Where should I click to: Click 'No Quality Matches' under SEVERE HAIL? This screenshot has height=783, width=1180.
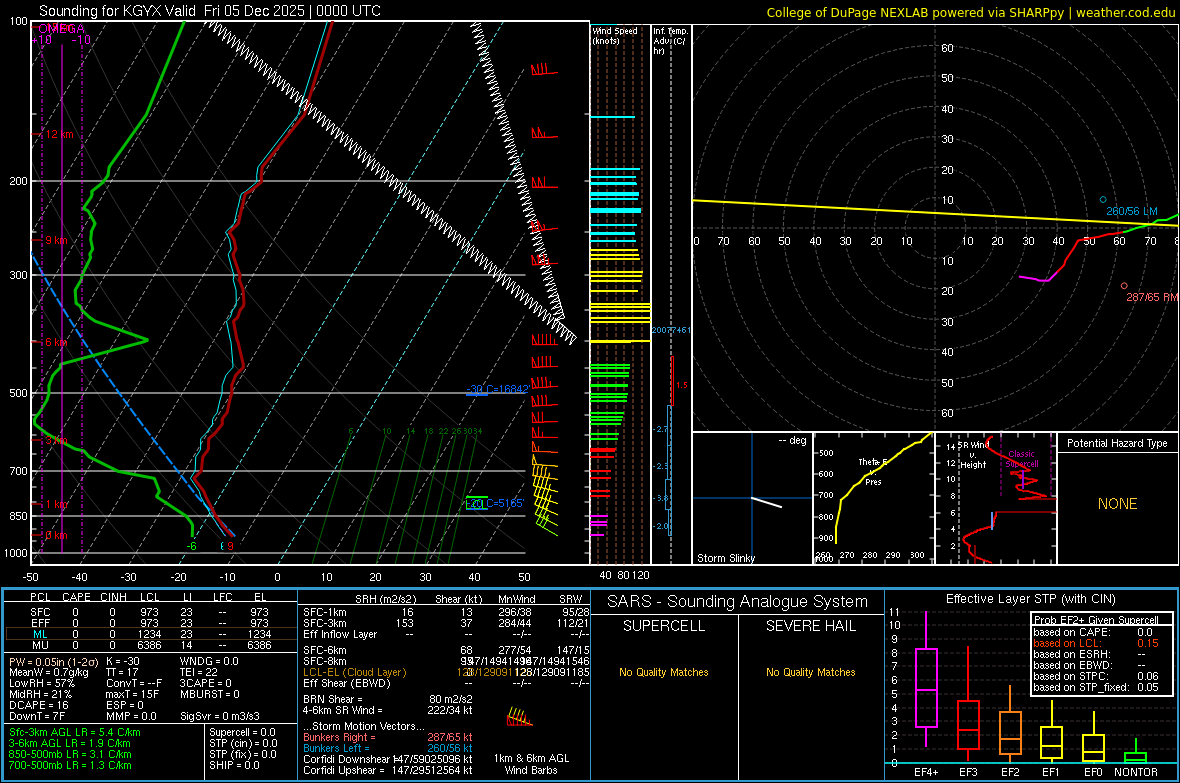point(810,672)
